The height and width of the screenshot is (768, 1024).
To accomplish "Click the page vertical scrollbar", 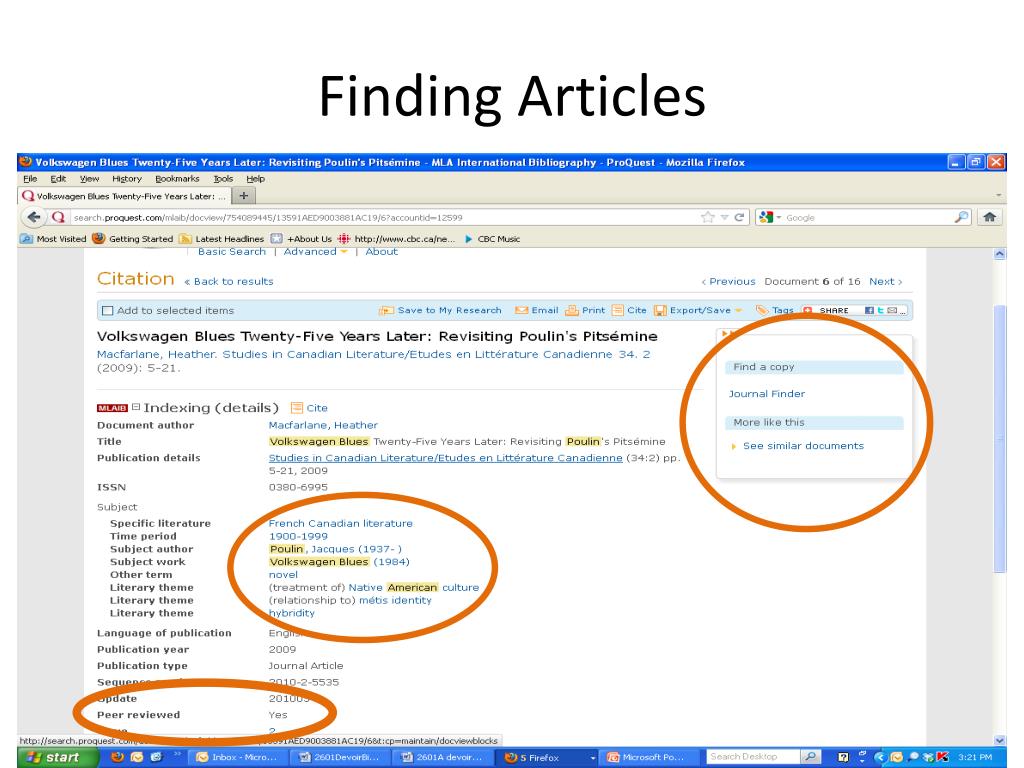I will (999, 438).
